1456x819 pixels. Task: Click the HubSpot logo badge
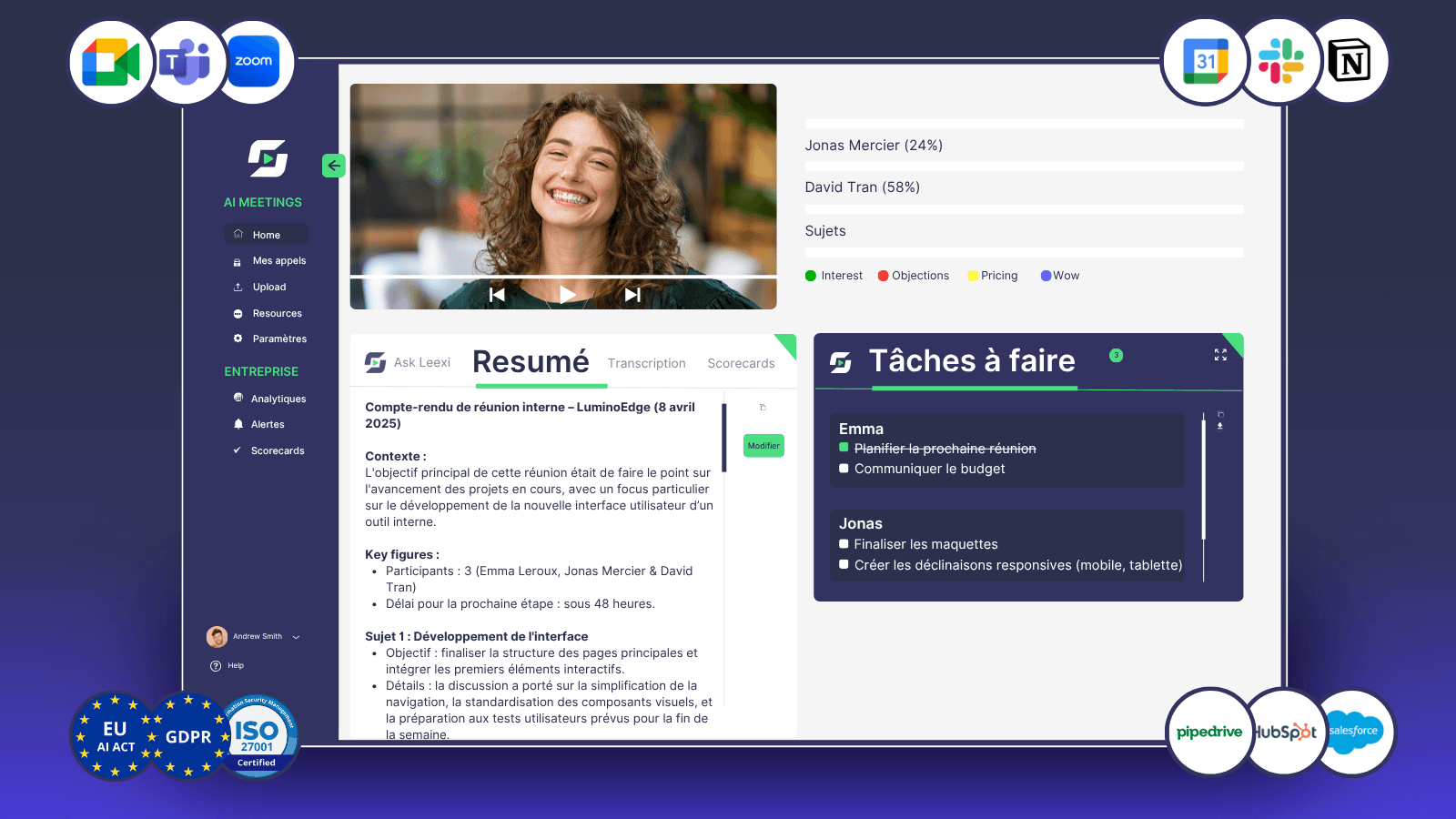(x=1284, y=732)
